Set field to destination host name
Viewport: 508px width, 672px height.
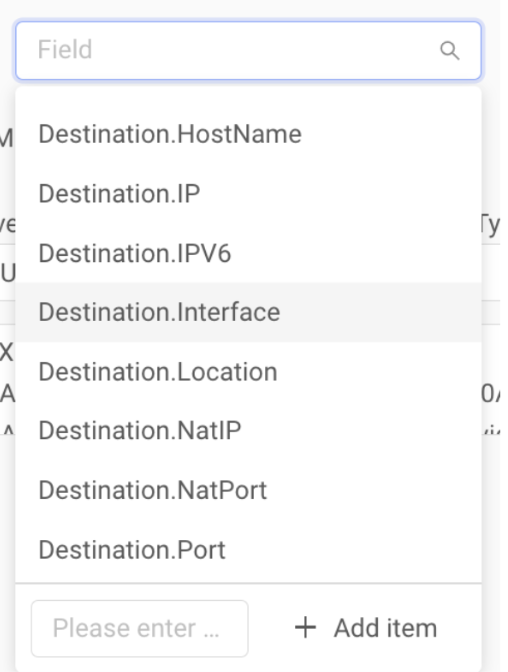pos(248,134)
